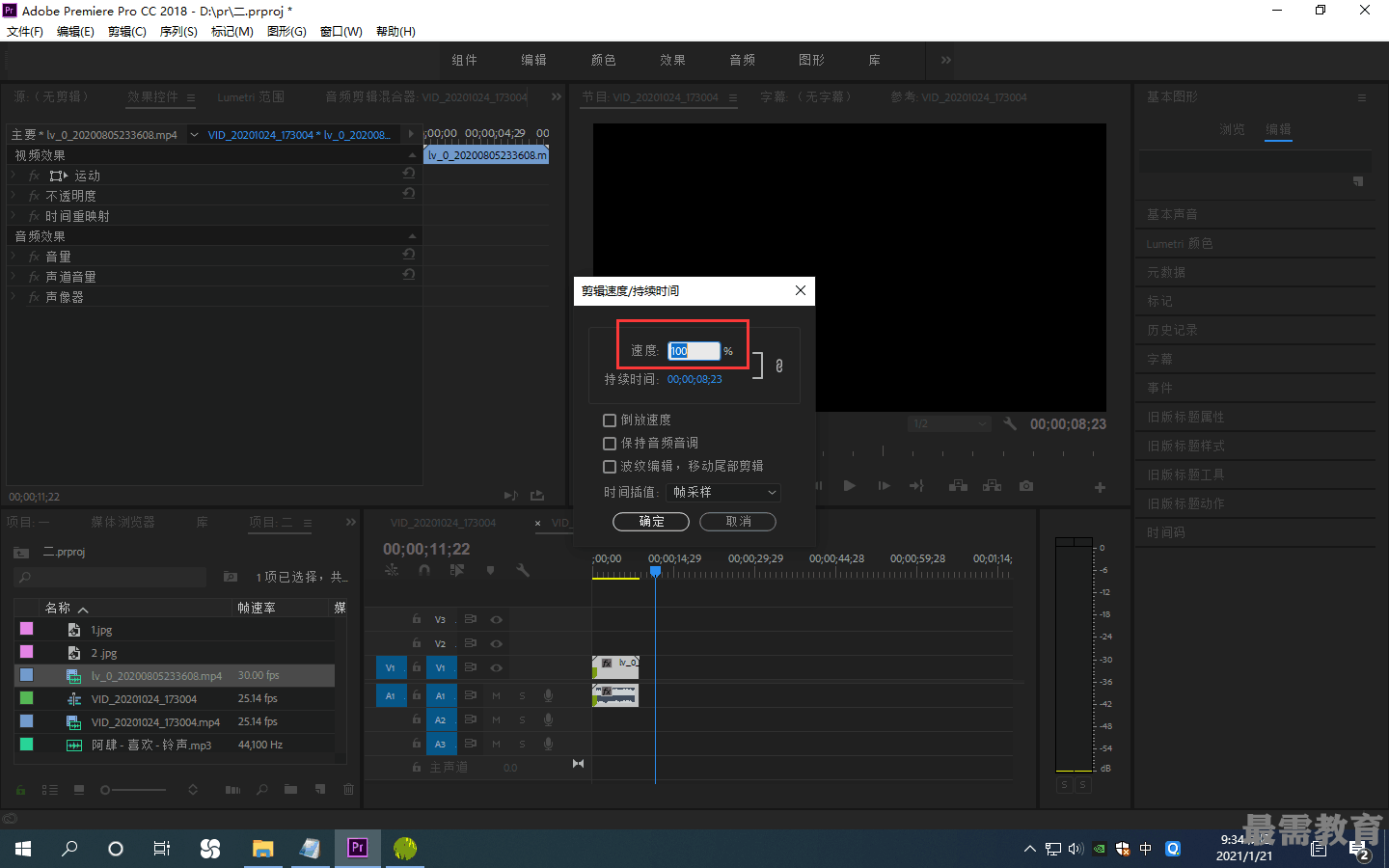Reset the 音量 effect parameters
The width and height of the screenshot is (1389, 868).
coord(409,255)
